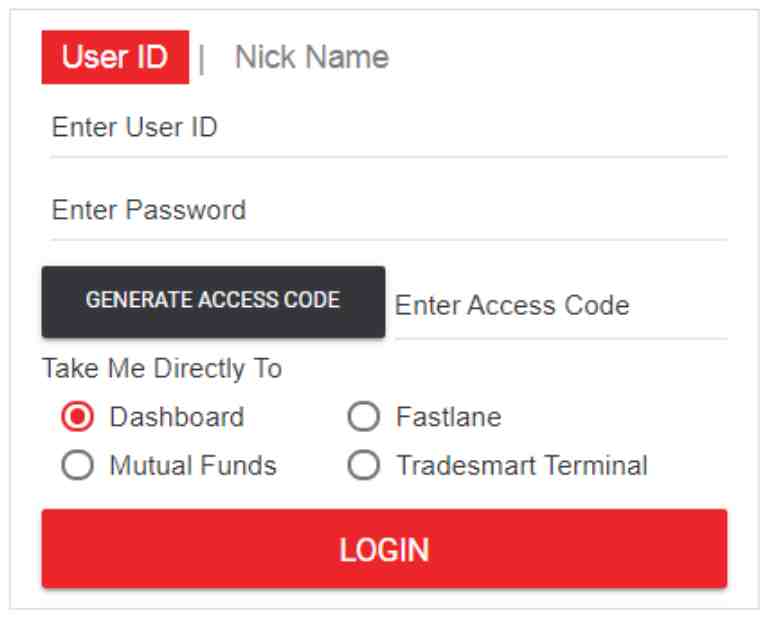The height and width of the screenshot is (622, 776).
Task: Select the Mutual Funds radio circle
Action: pos(77,465)
